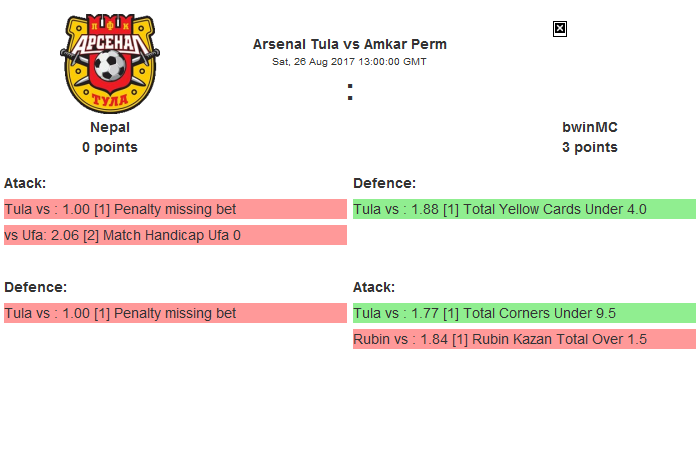Click the Arsenal Tula club crest logo
Viewport: 700px width, 460px height.
click(x=110, y=63)
